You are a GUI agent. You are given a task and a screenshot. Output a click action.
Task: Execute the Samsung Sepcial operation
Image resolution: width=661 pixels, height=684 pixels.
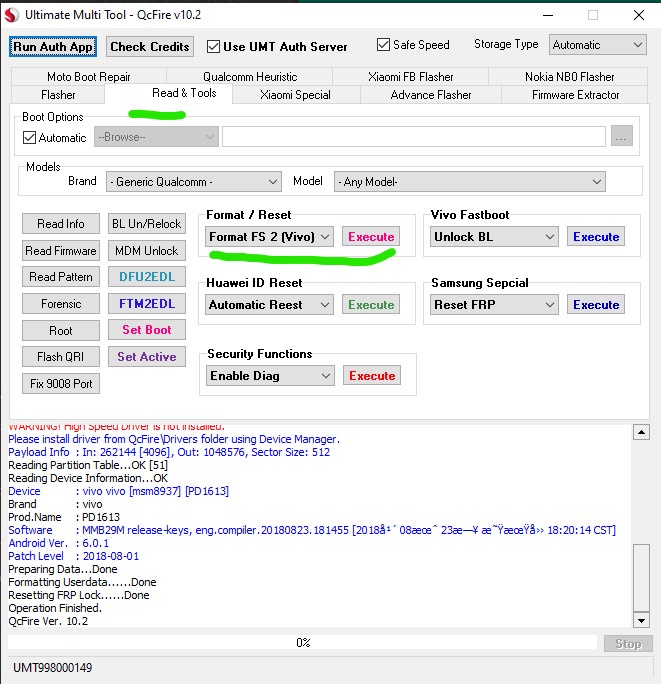pyautogui.click(x=596, y=304)
